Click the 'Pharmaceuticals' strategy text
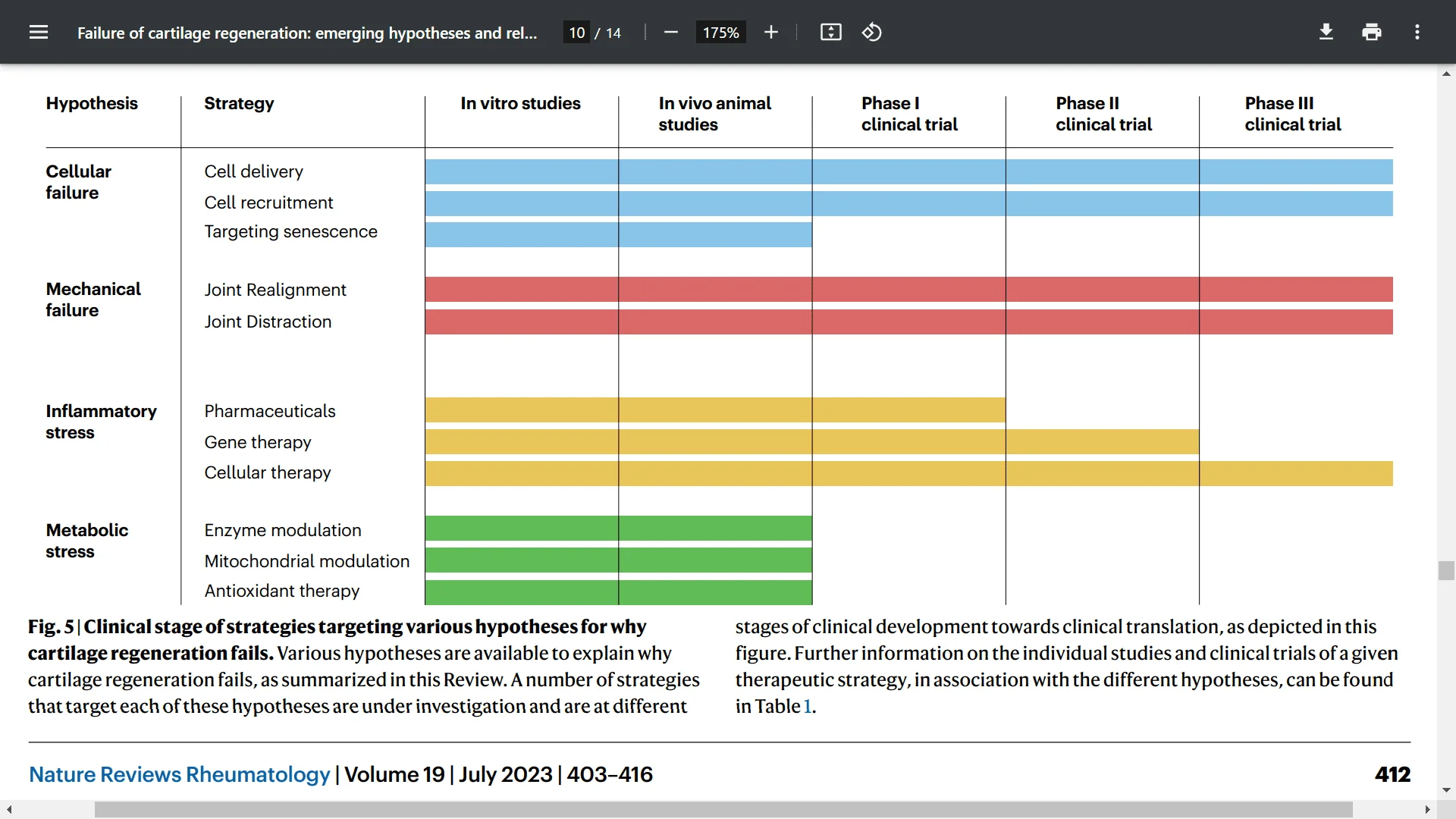Viewport: 1456px width, 819px height. pyautogui.click(x=269, y=411)
